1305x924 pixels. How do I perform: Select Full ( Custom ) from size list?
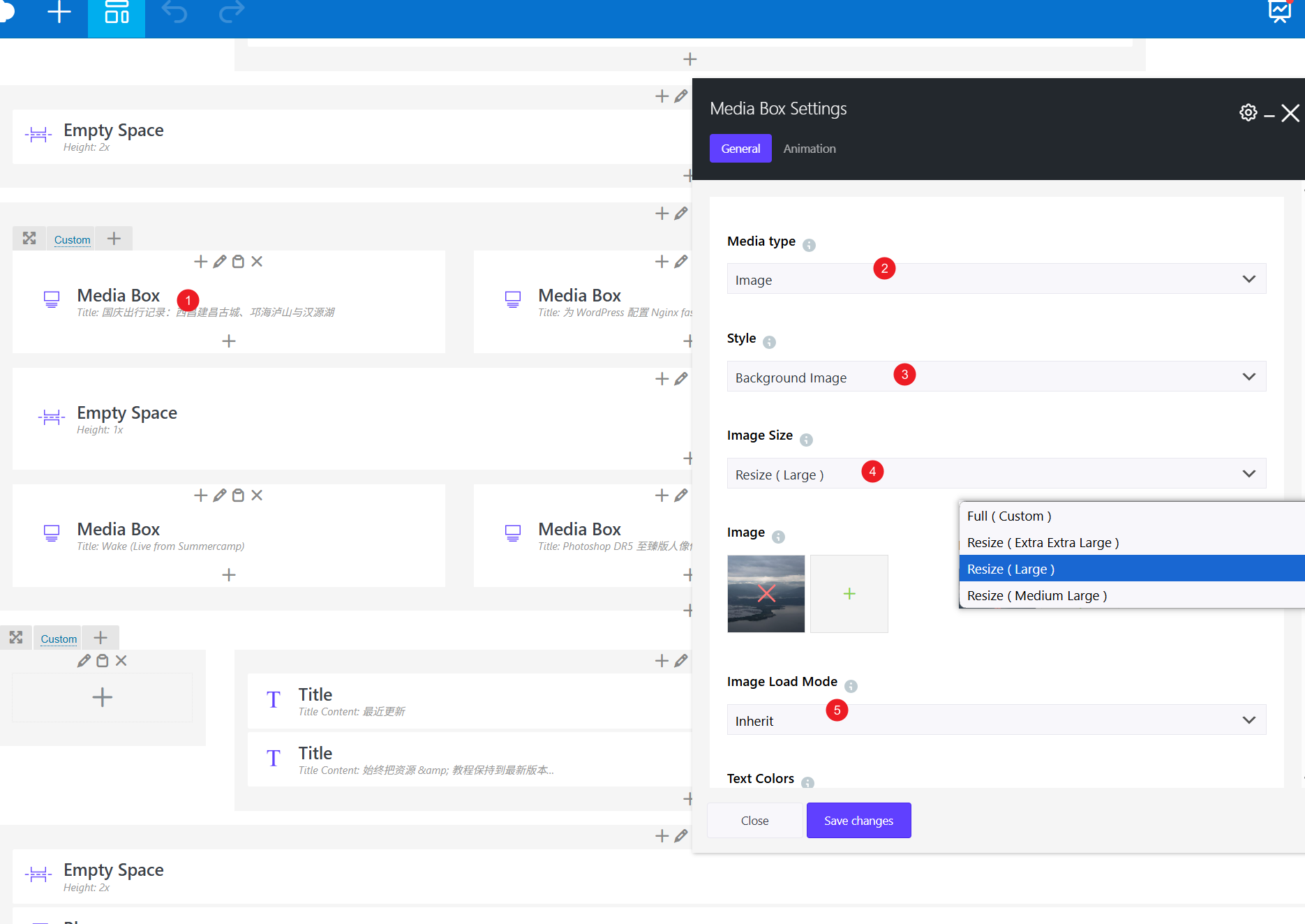(1008, 516)
